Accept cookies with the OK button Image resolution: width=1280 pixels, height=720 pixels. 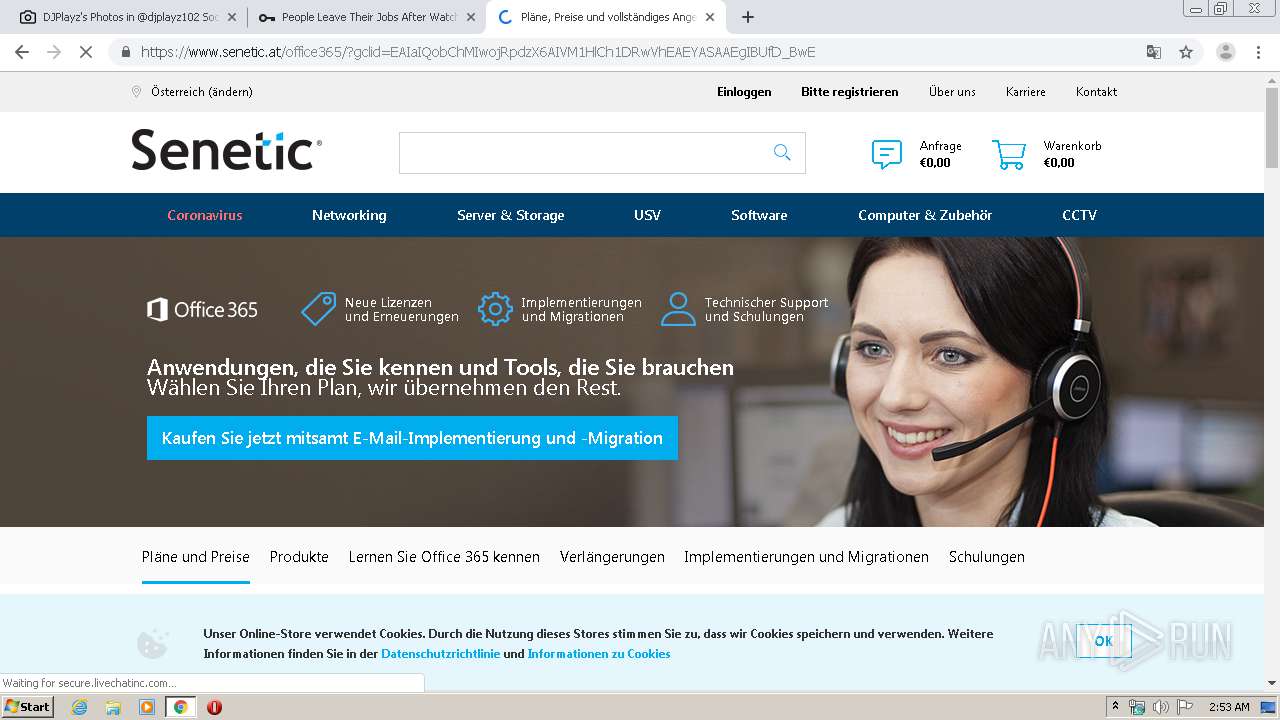click(1104, 641)
